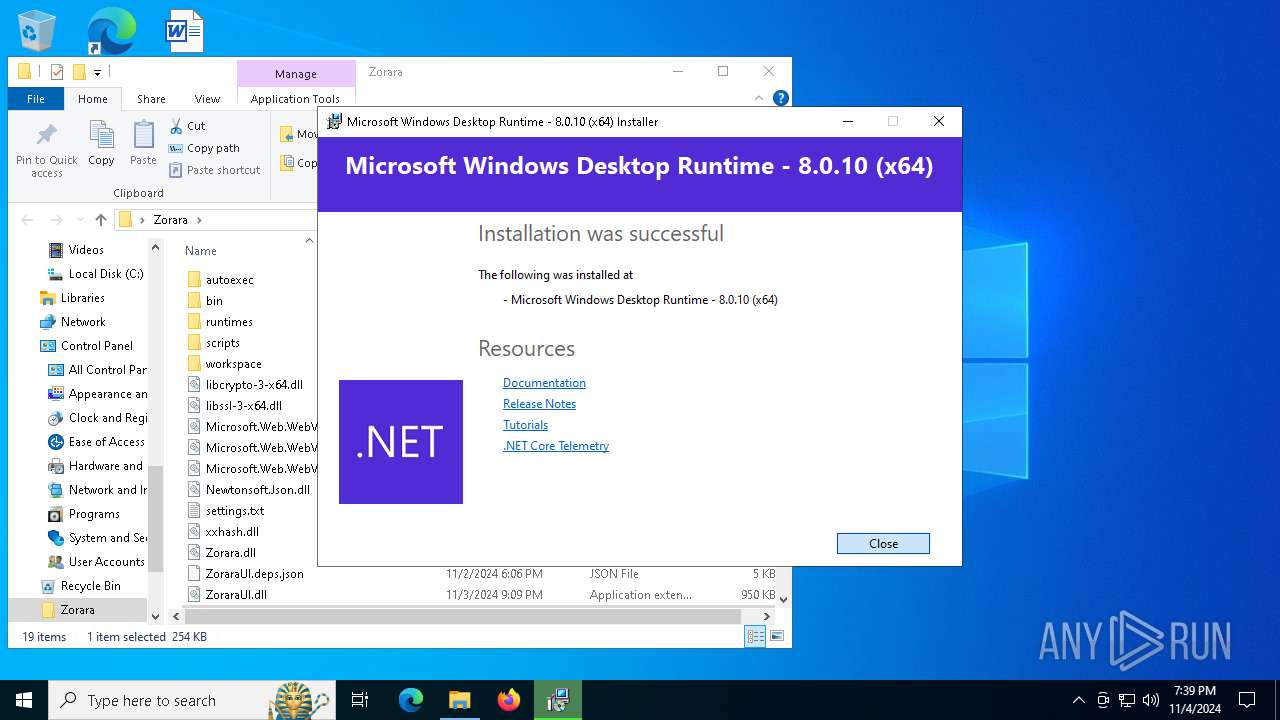The image size is (1280, 720).
Task: Click Explorer up-one-level arrow
Action: pyautogui.click(x=100, y=220)
